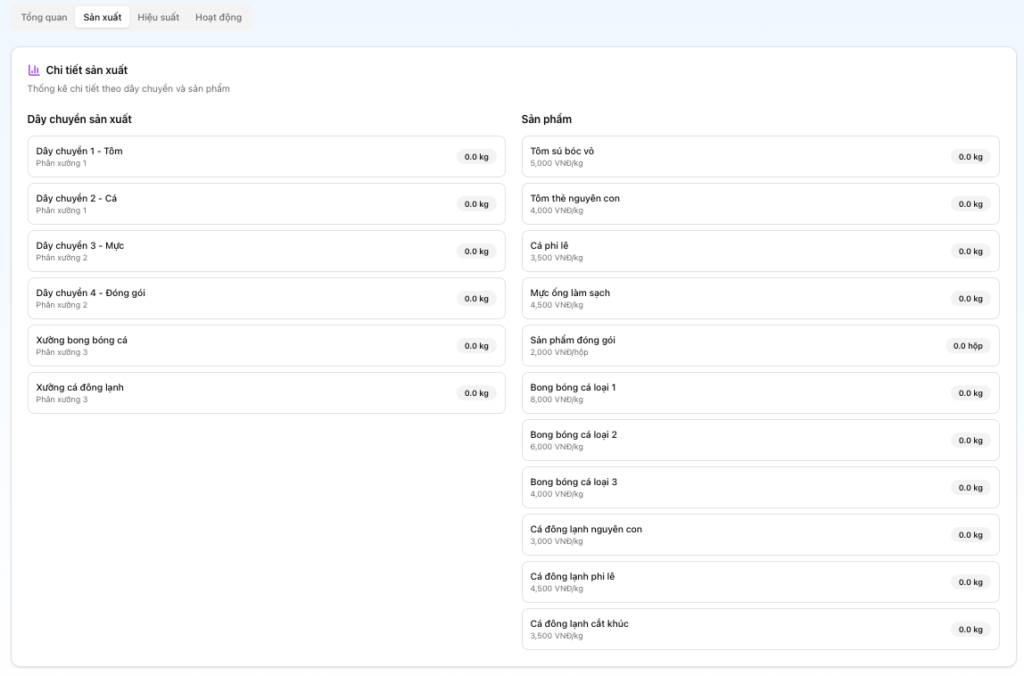
Task: Select the Tôm sú bóc vỏ product
Action: pos(760,157)
